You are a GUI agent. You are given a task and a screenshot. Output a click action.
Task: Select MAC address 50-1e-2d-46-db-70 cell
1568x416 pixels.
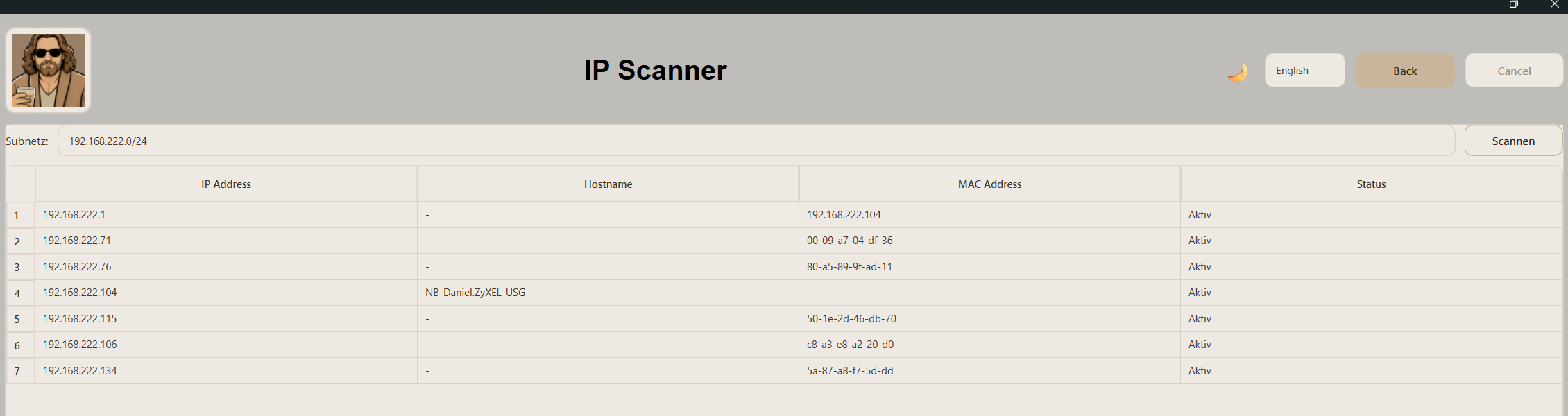(989, 319)
